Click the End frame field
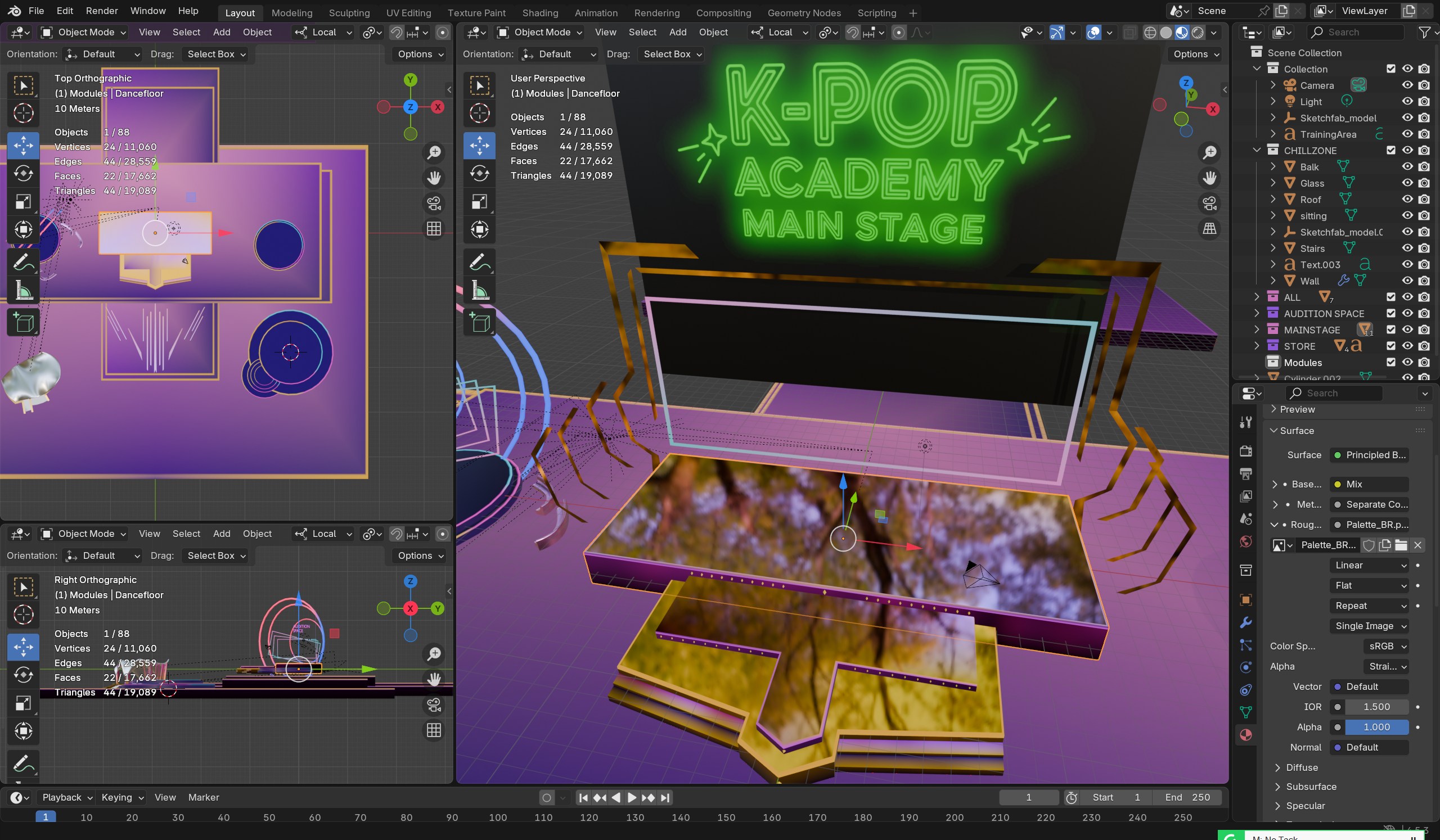This screenshot has height=840, width=1440. tap(1187, 797)
